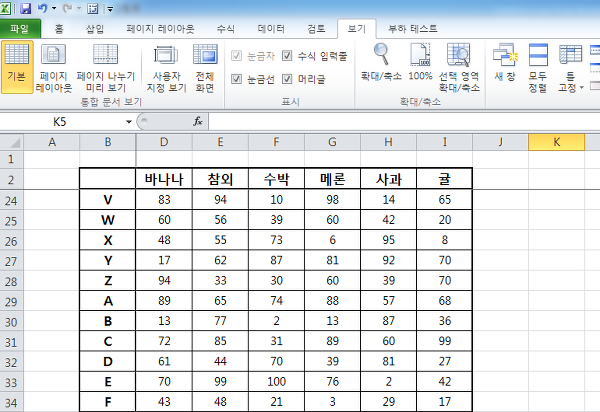Click cell 99 in the 귤 column
Screen dimensions: 600x412
[445, 341]
